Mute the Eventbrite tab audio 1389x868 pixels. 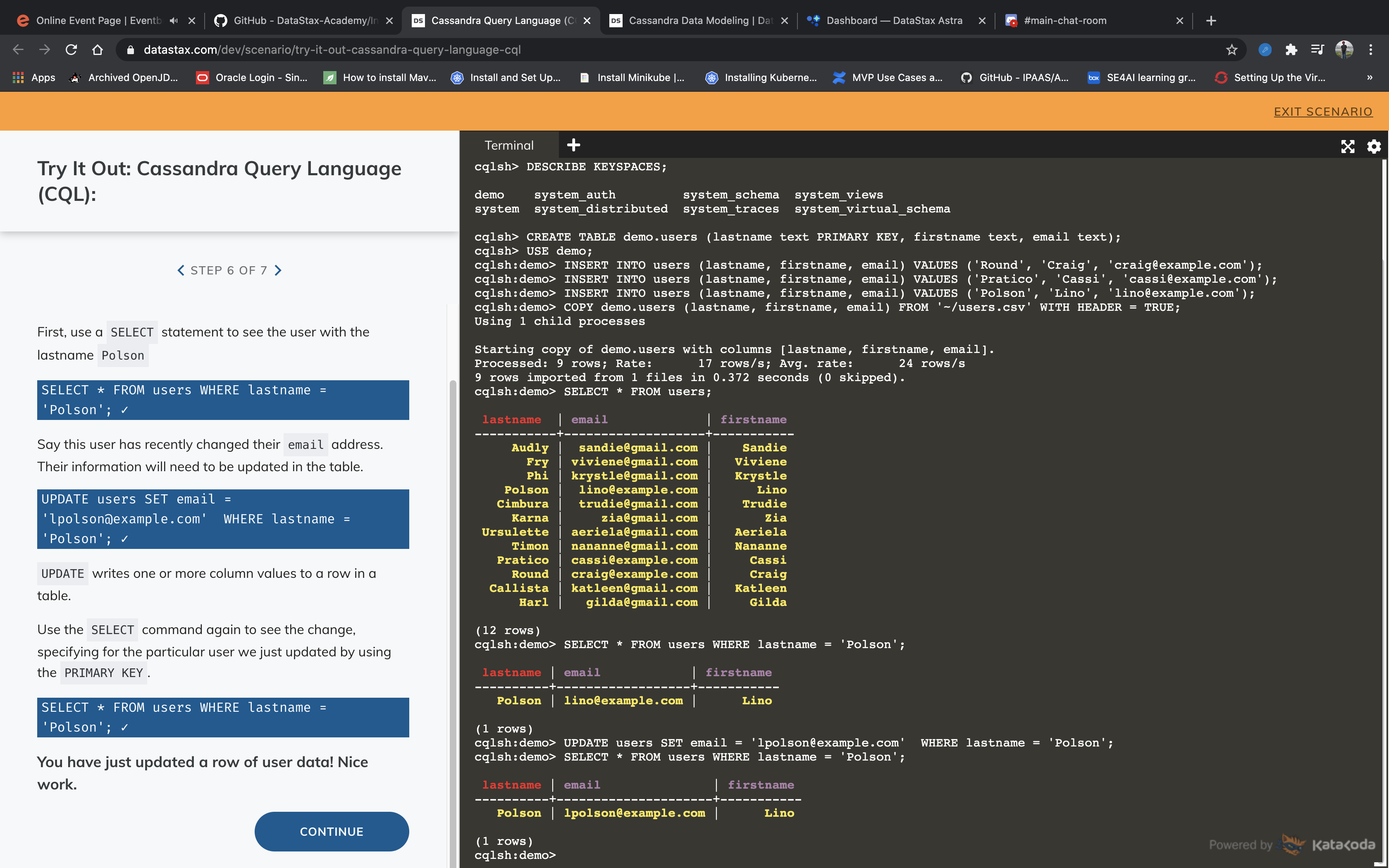[x=174, y=21]
